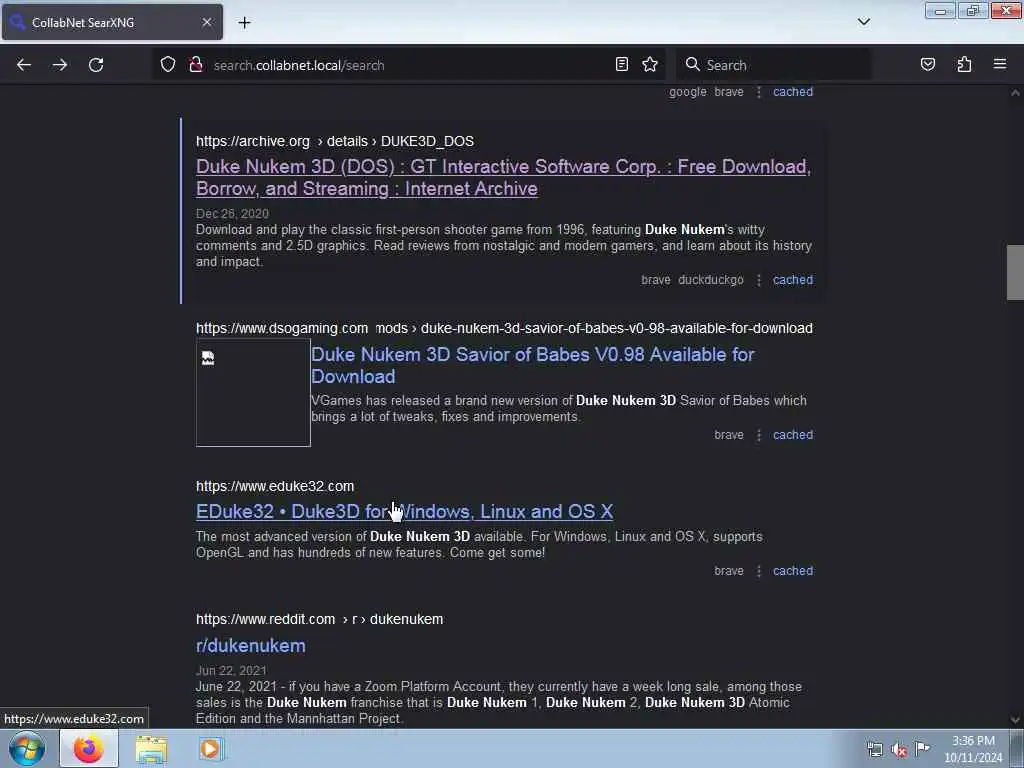The width and height of the screenshot is (1024, 768).
Task: Open cached link for dsogaming result
Action: point(793,435)
